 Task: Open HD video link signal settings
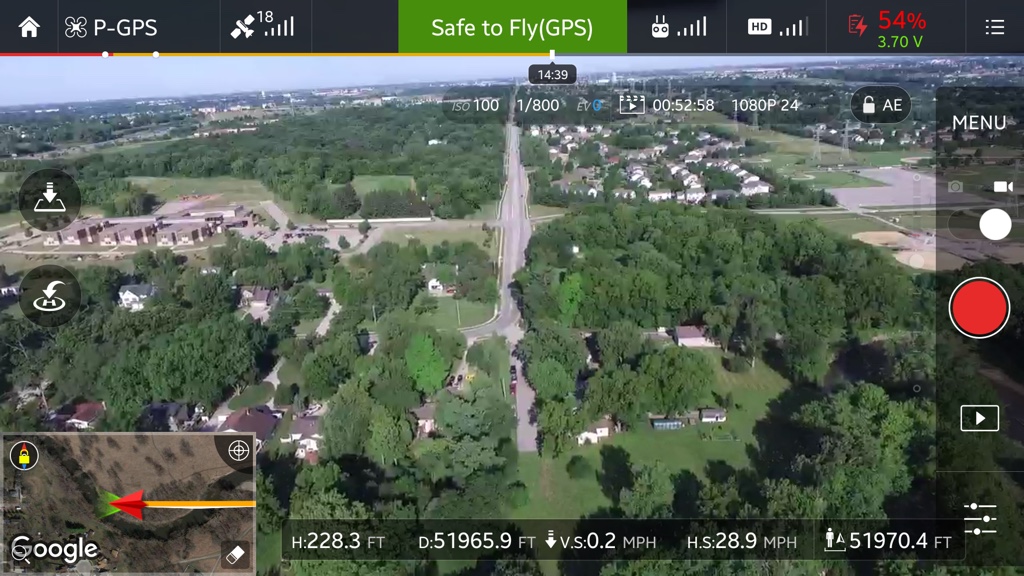pos(776,27)
